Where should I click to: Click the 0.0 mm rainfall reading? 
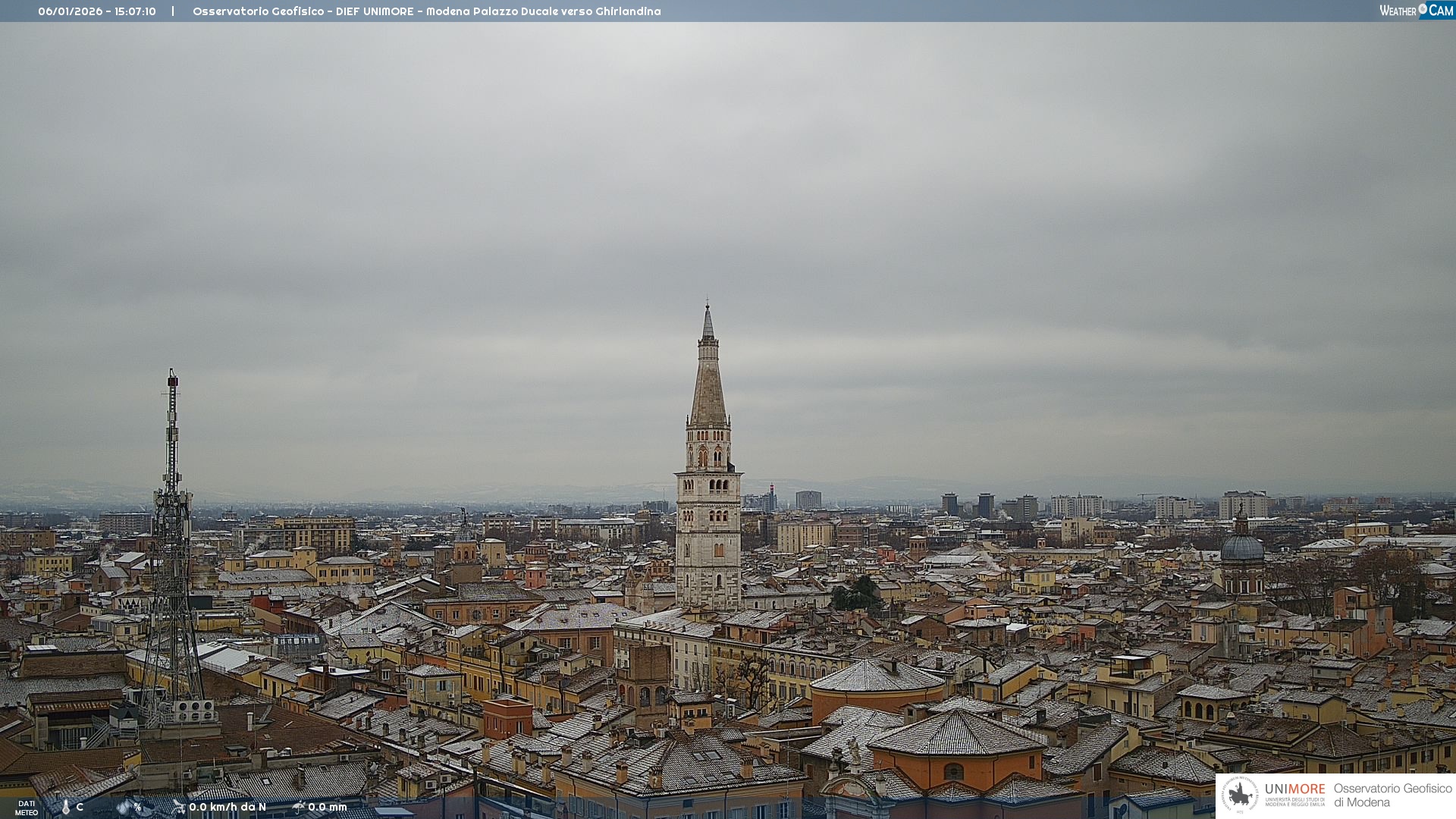tap(328, 807)
